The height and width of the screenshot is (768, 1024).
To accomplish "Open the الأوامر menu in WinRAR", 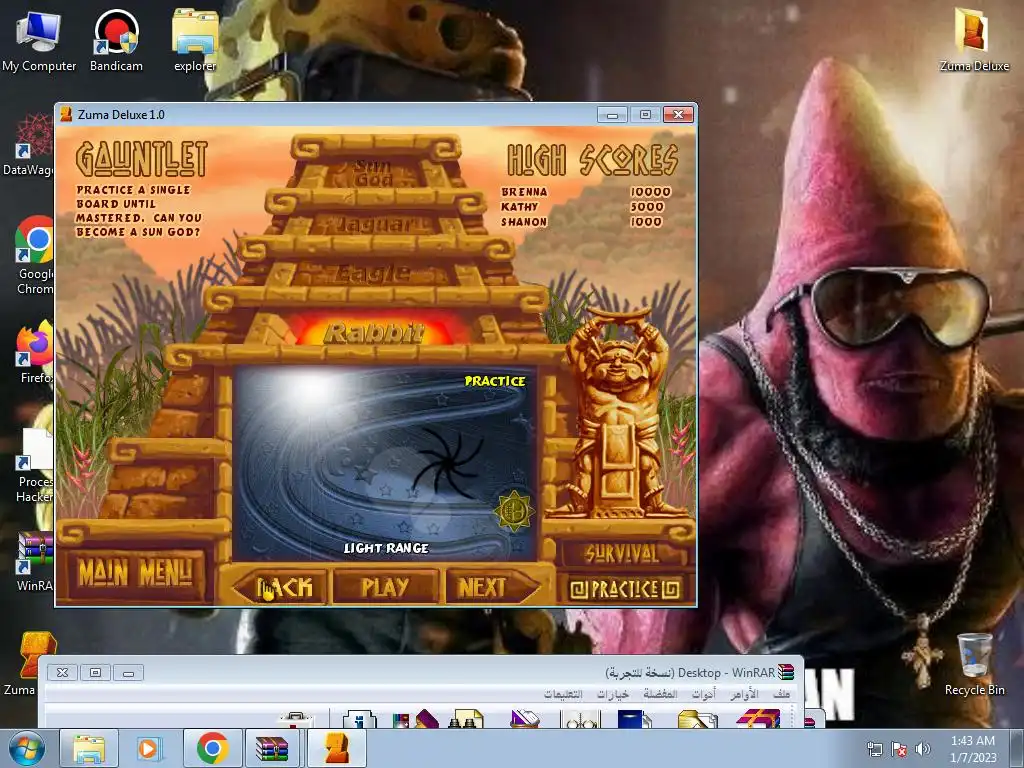I will [x=744, y=693].
